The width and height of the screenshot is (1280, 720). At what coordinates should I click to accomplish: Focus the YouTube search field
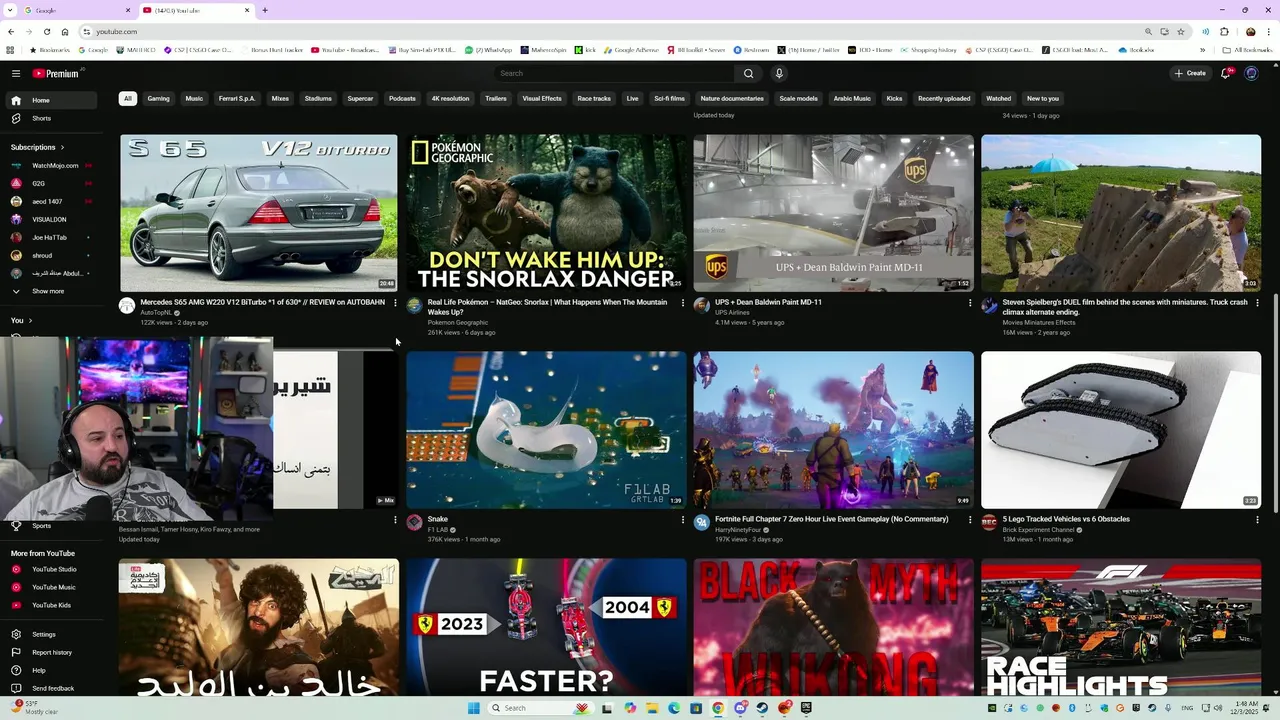615,73
